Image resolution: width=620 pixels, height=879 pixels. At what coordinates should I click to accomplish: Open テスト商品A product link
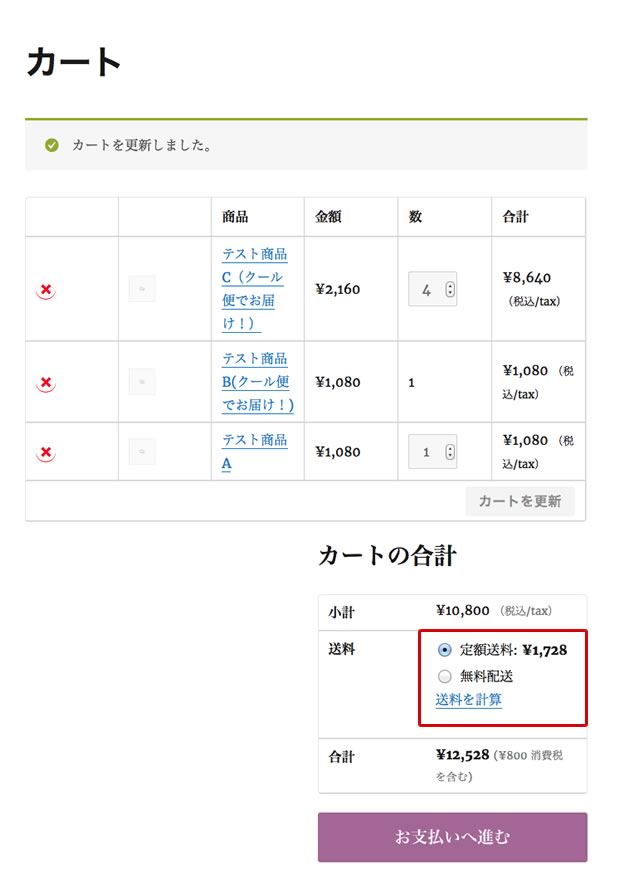[254, 452]
